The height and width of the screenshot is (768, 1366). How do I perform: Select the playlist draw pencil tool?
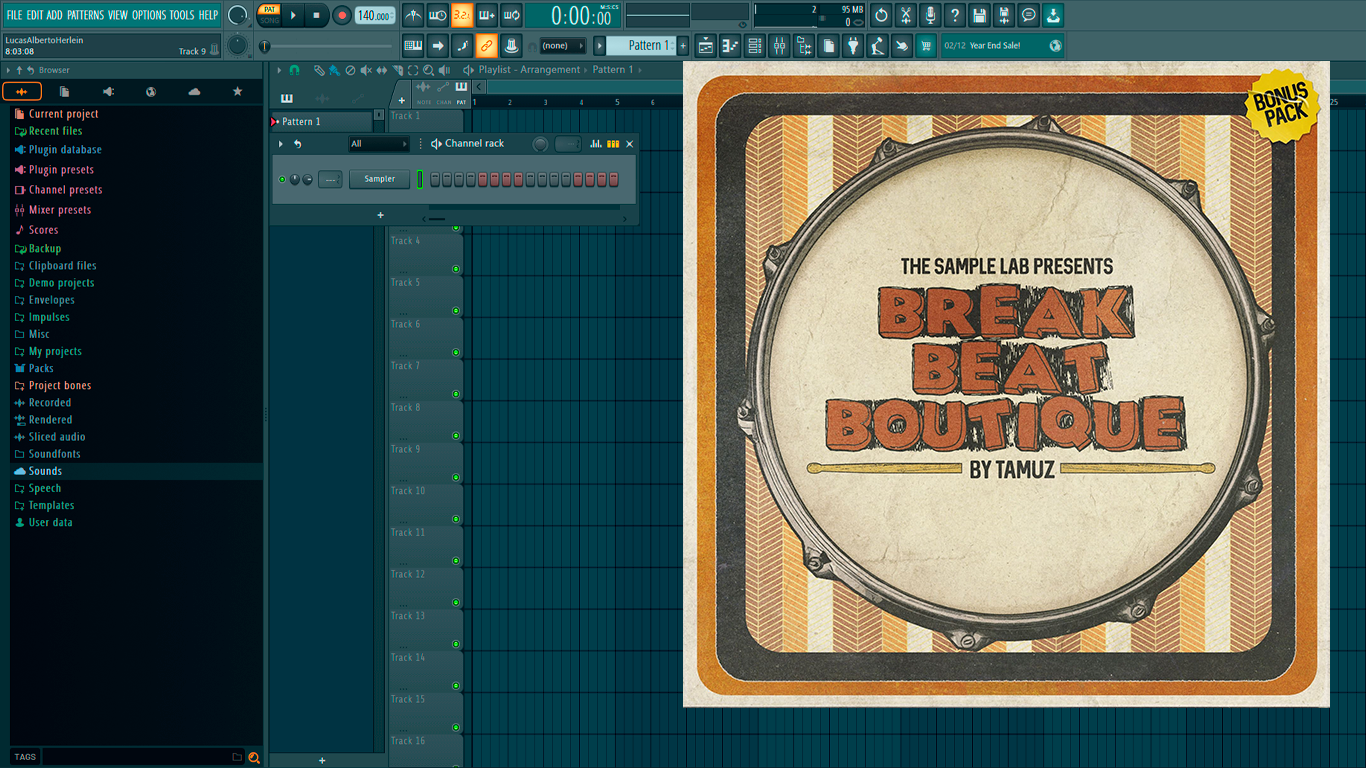pos(319,70)
